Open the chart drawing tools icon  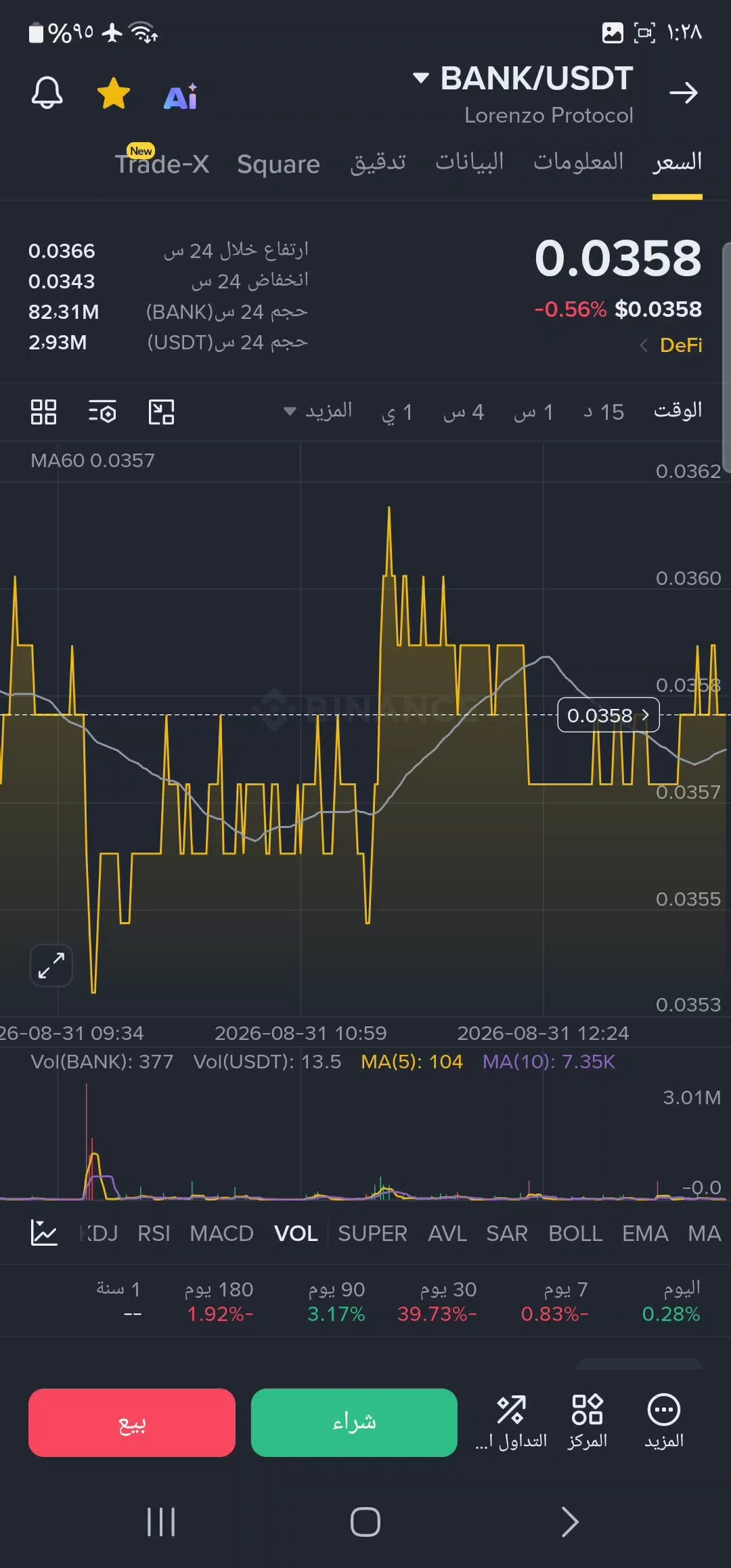coord(161,412)
